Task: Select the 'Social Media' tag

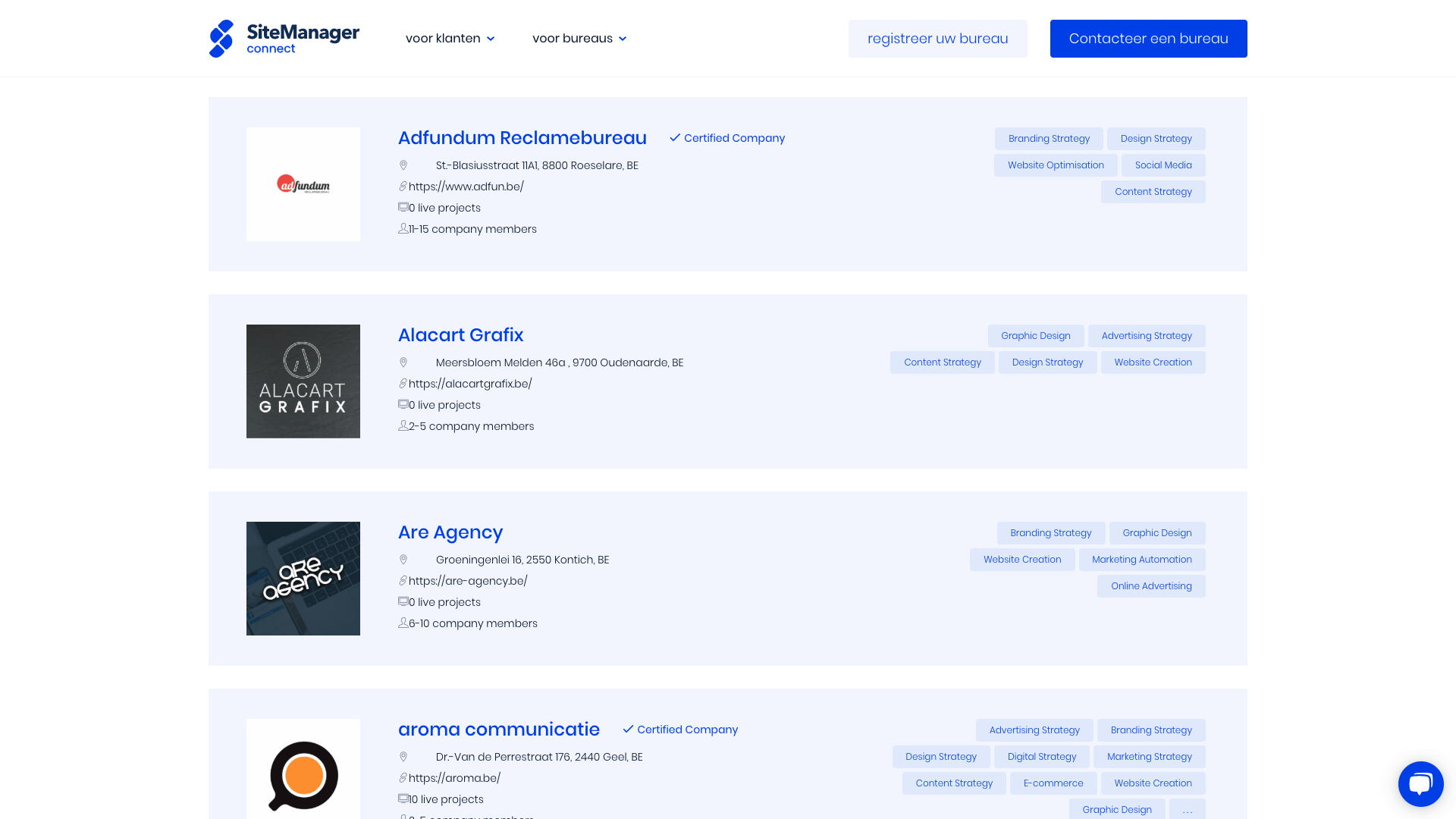Action: point(1163,165)
